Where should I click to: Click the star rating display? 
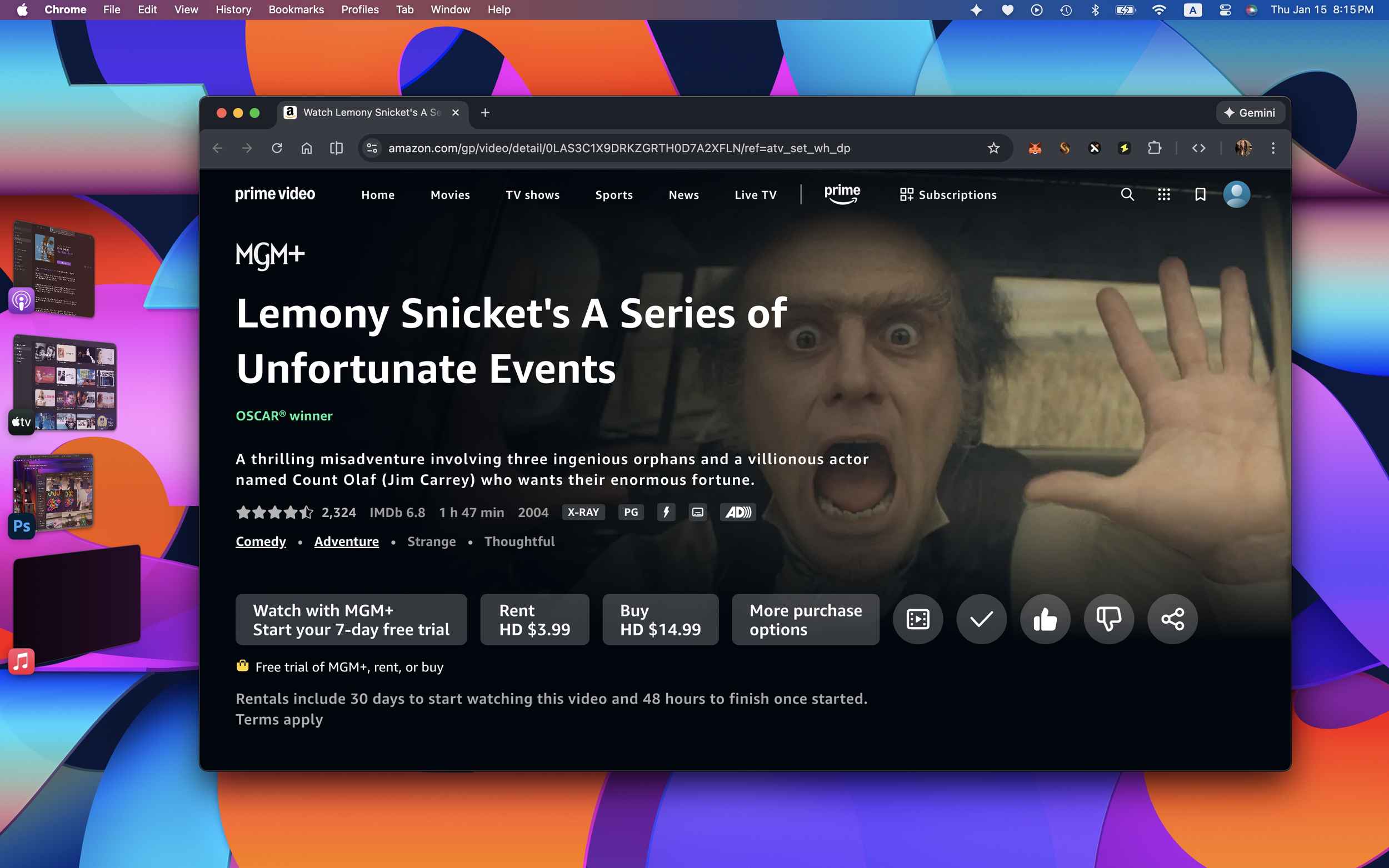click(x=274, y=512)
